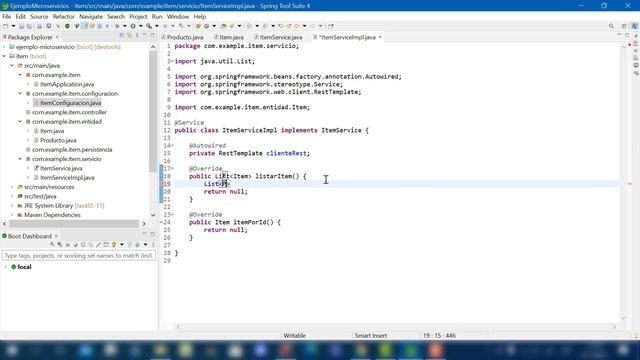The width and height of the screenshot is (640, 360).
Task: Open the File menu
Action: pos(7,17)
